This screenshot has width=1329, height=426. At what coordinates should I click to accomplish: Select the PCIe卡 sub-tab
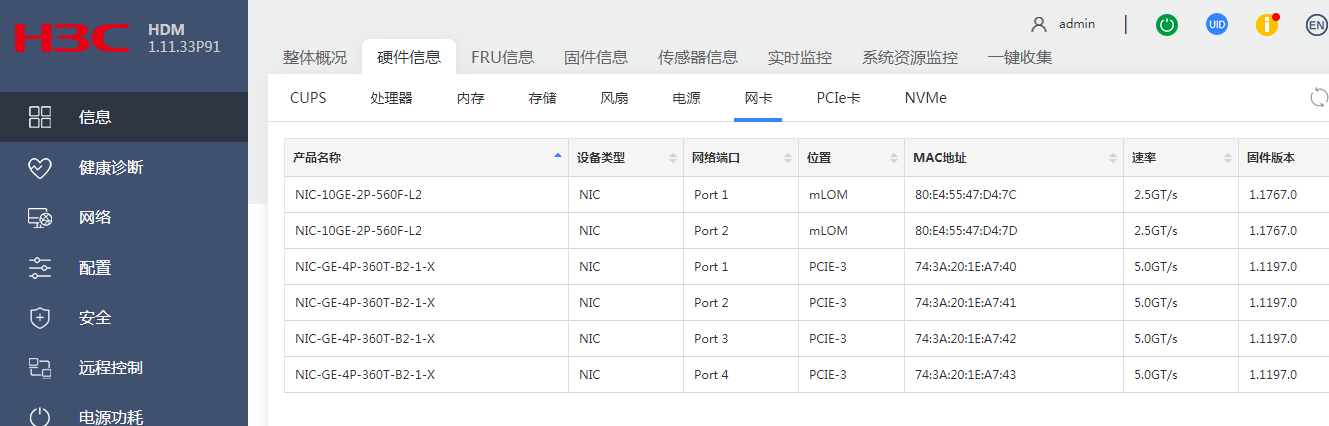point(838,98)
